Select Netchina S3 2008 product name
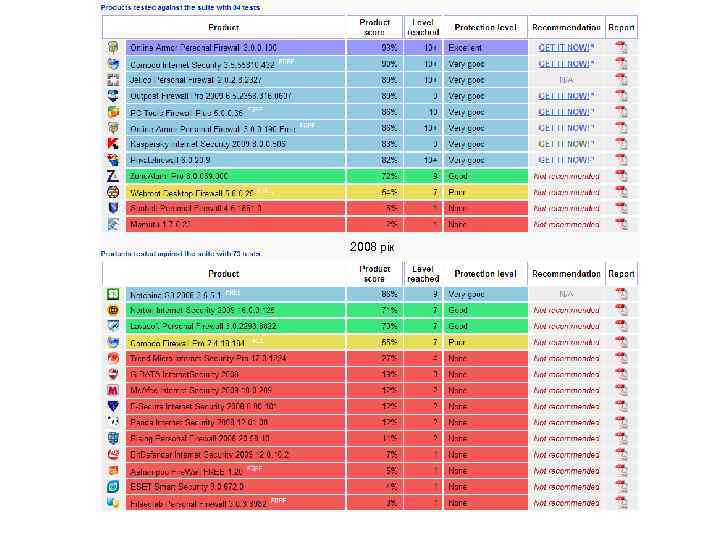This screenshot has height=540, width=720. tap(175, 295)
